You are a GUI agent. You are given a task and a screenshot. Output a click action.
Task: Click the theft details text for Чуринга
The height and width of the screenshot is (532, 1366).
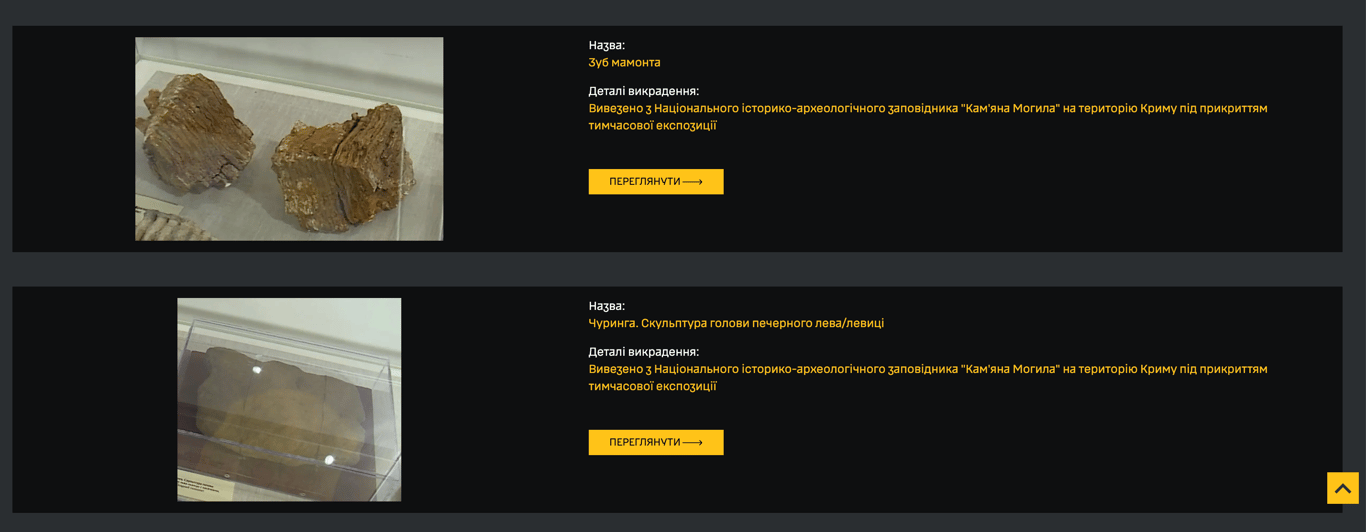[927, 370]
